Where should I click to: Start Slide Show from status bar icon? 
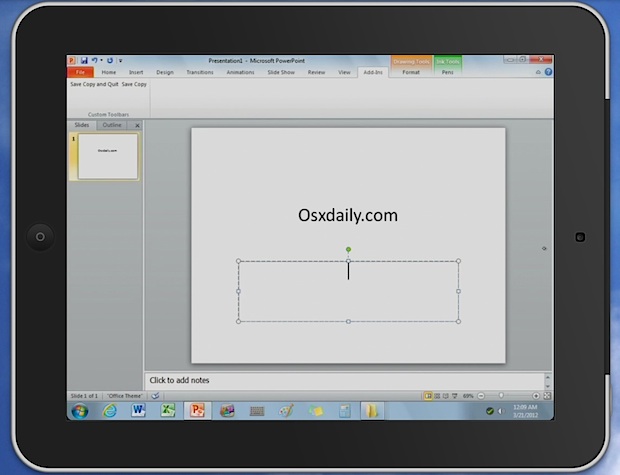pyautogui.click(x=455, y=396)
